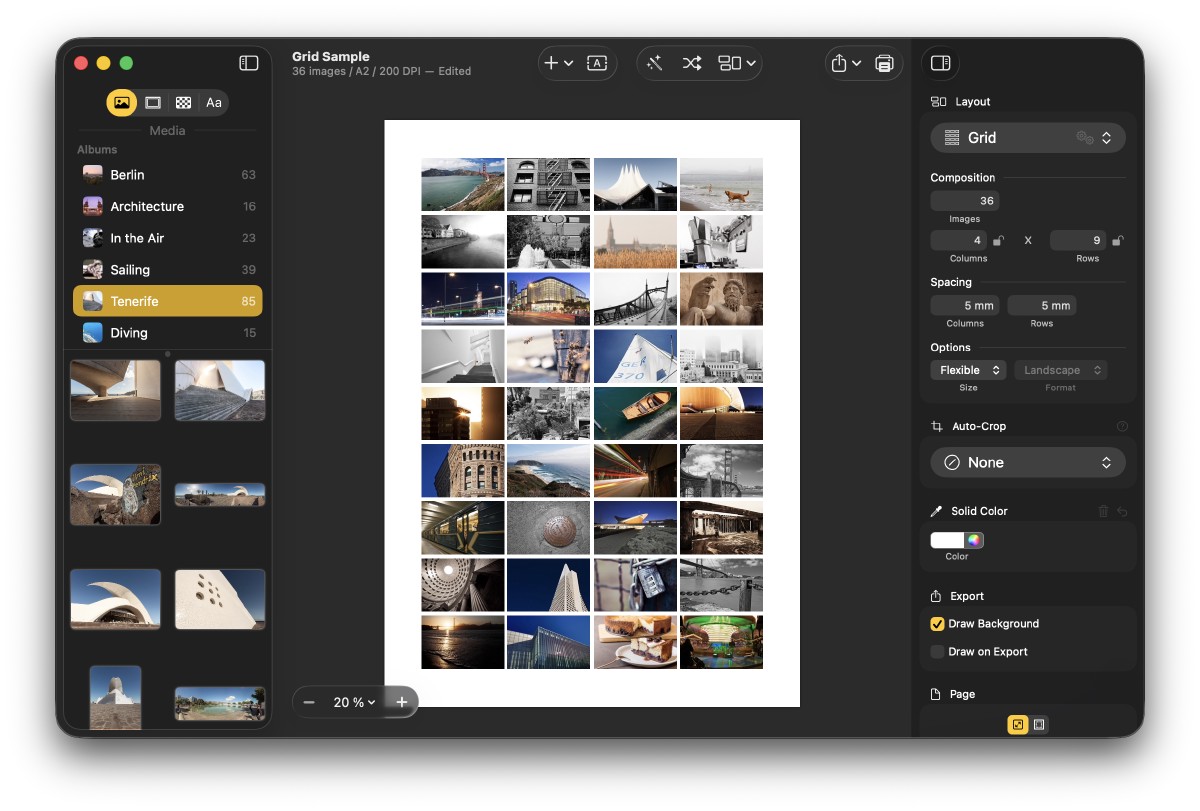Image resolution: width=1200 pixels, height=811 pixels.
Task: Toggle the right inspector panel icon
Action: [x=940, y=62]
